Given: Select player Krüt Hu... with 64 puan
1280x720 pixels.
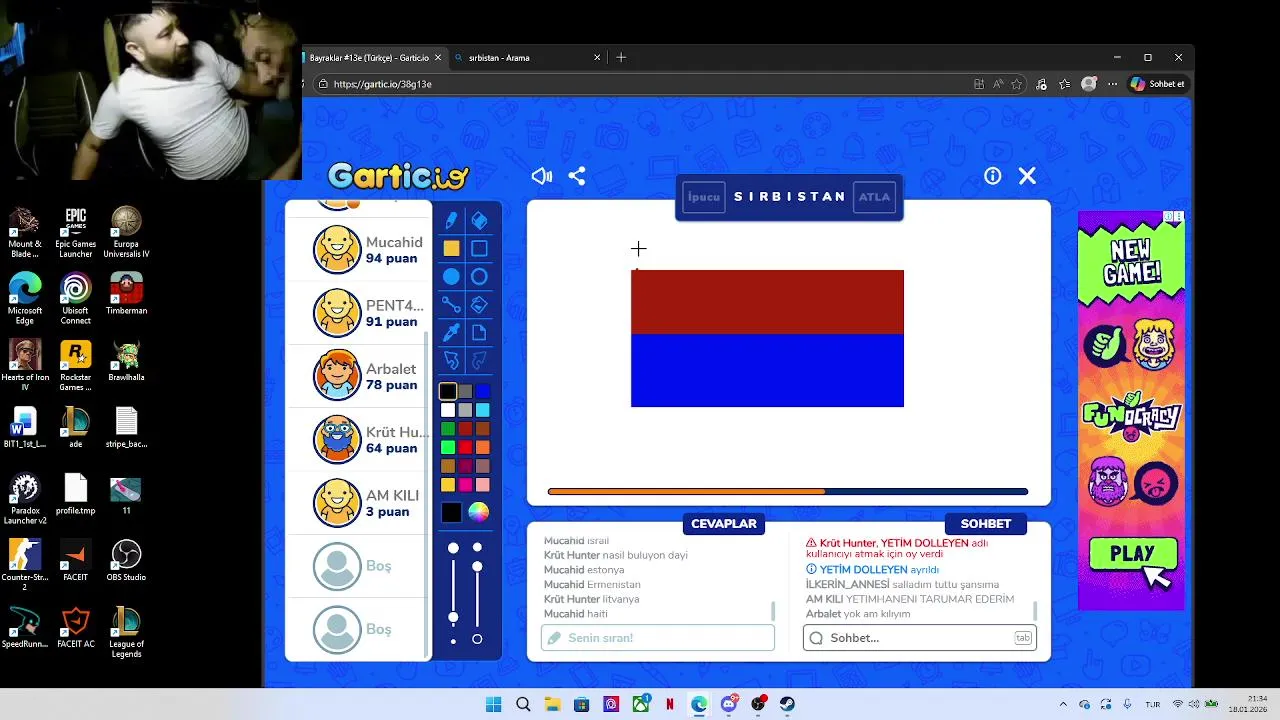Looking at the screenshot, I should (x=358, y=439).
